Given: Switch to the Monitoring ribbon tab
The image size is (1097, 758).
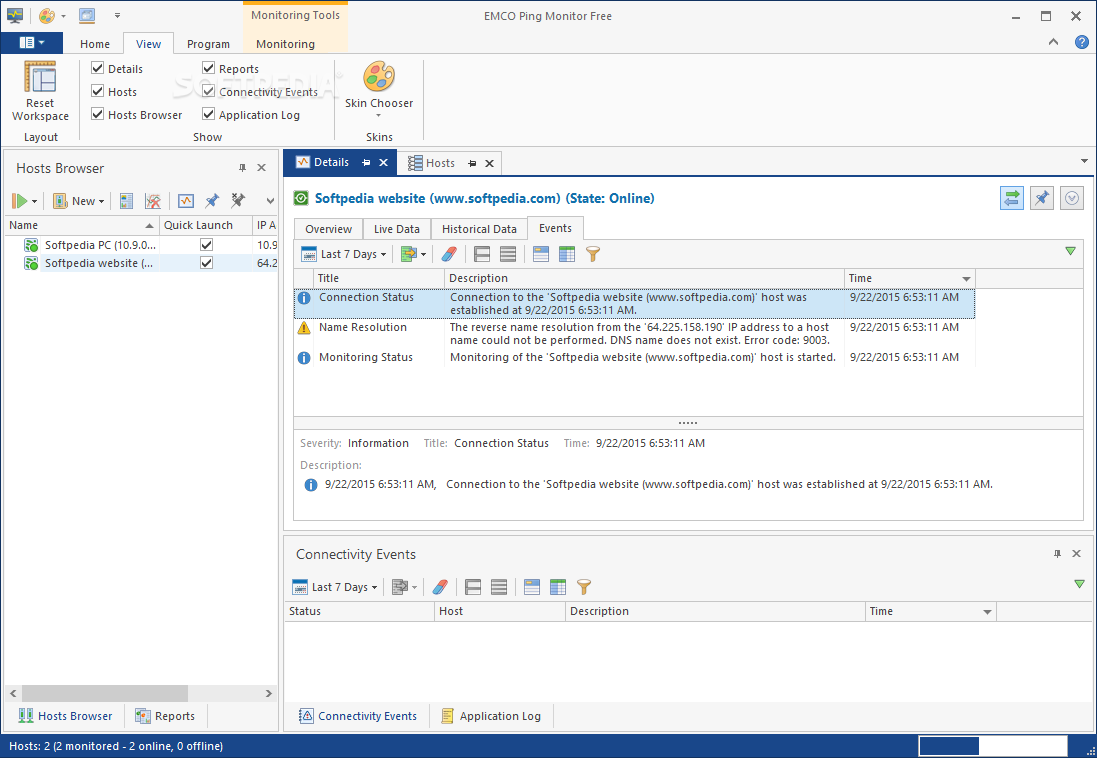Looking at the screenshot, I should pyautogui.click(x=285, y=43).
